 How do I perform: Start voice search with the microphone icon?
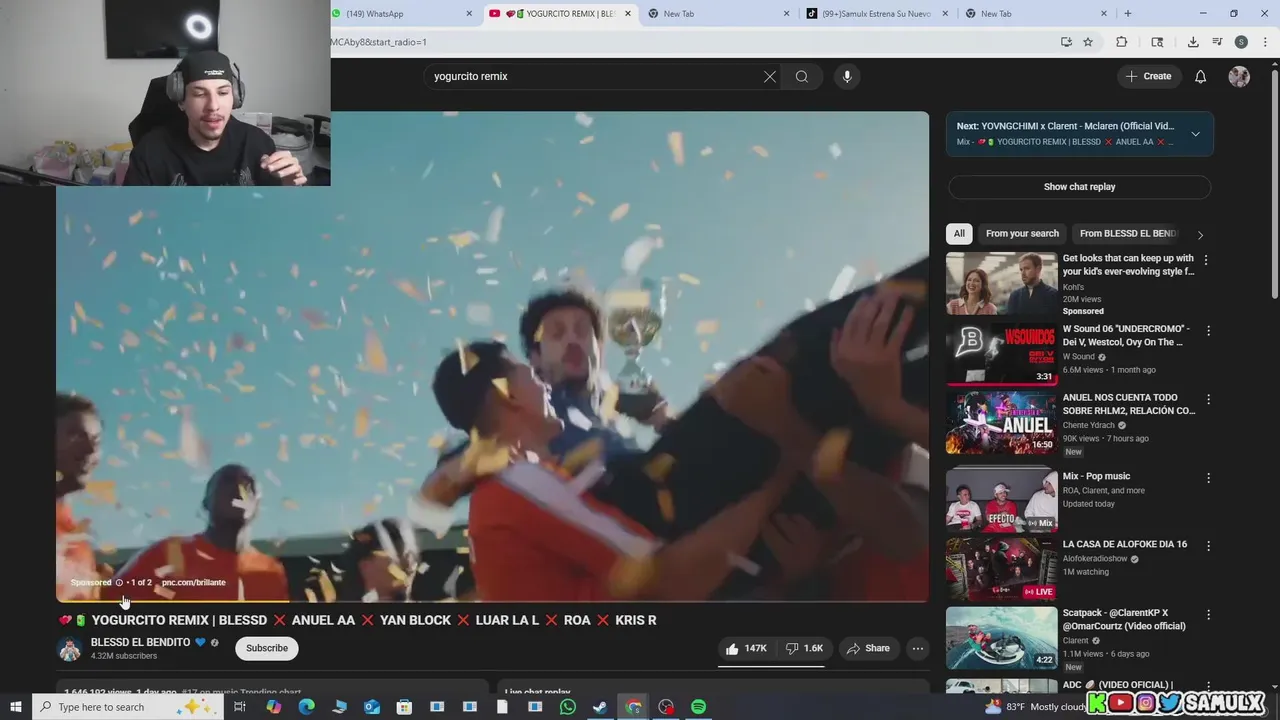pyautogui.click(x=847, y=77)
